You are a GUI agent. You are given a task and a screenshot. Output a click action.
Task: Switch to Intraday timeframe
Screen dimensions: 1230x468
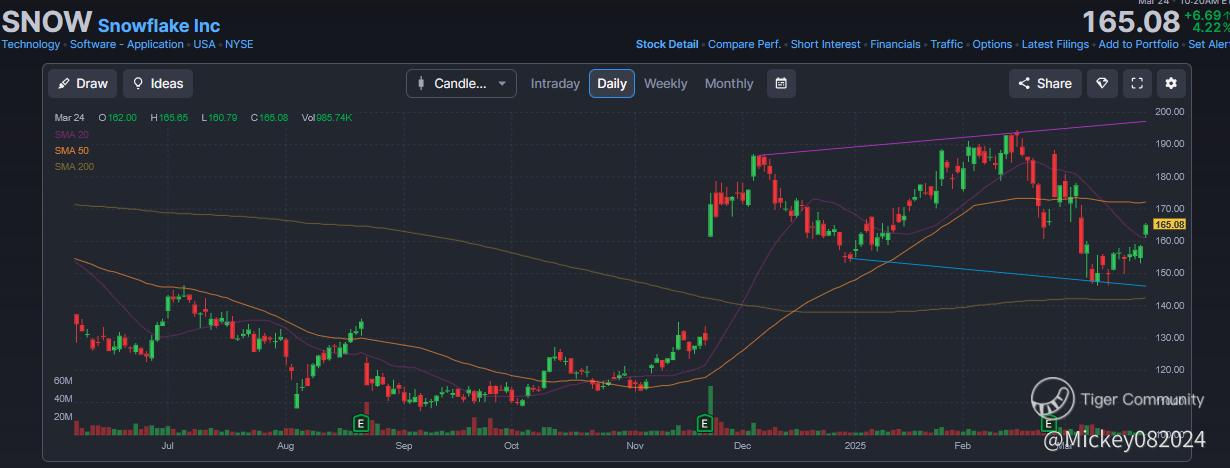[x=555, y=83]
